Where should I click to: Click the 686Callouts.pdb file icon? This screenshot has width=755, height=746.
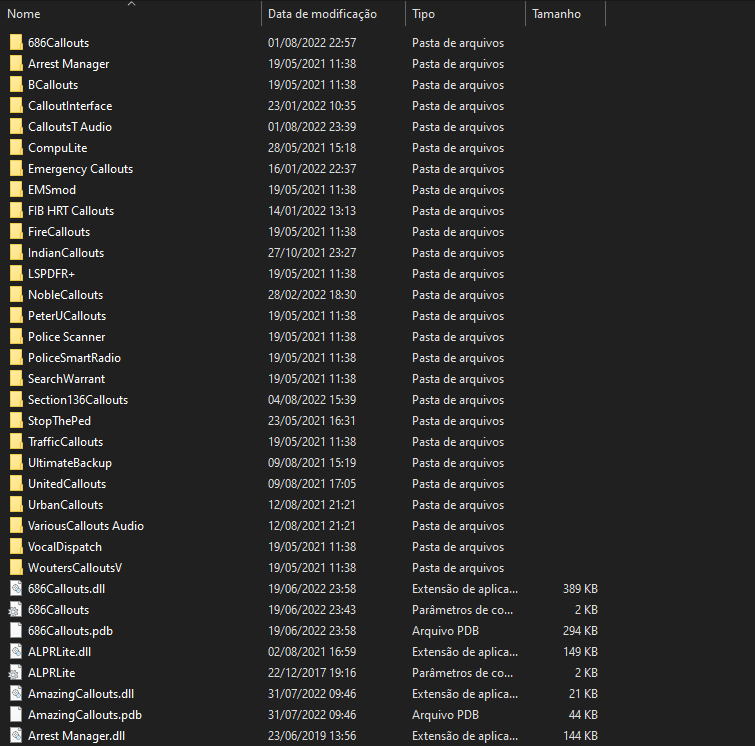click(16, 630)
